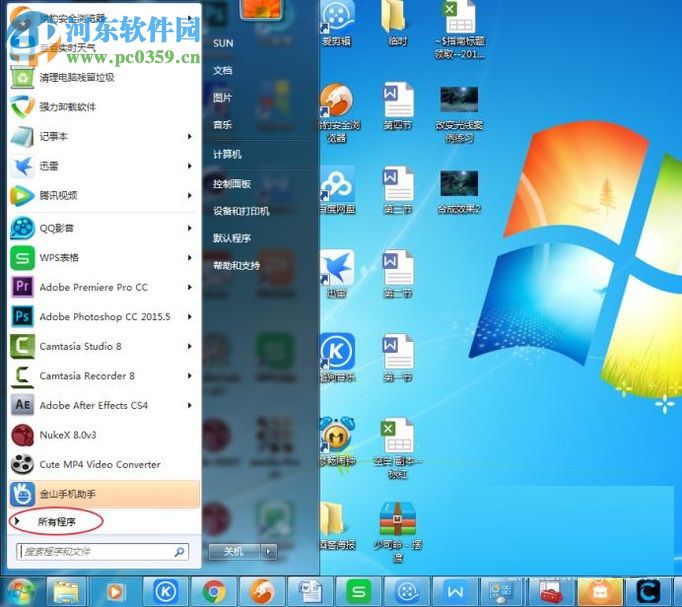Open the SUN user folder

coord(223,43)
